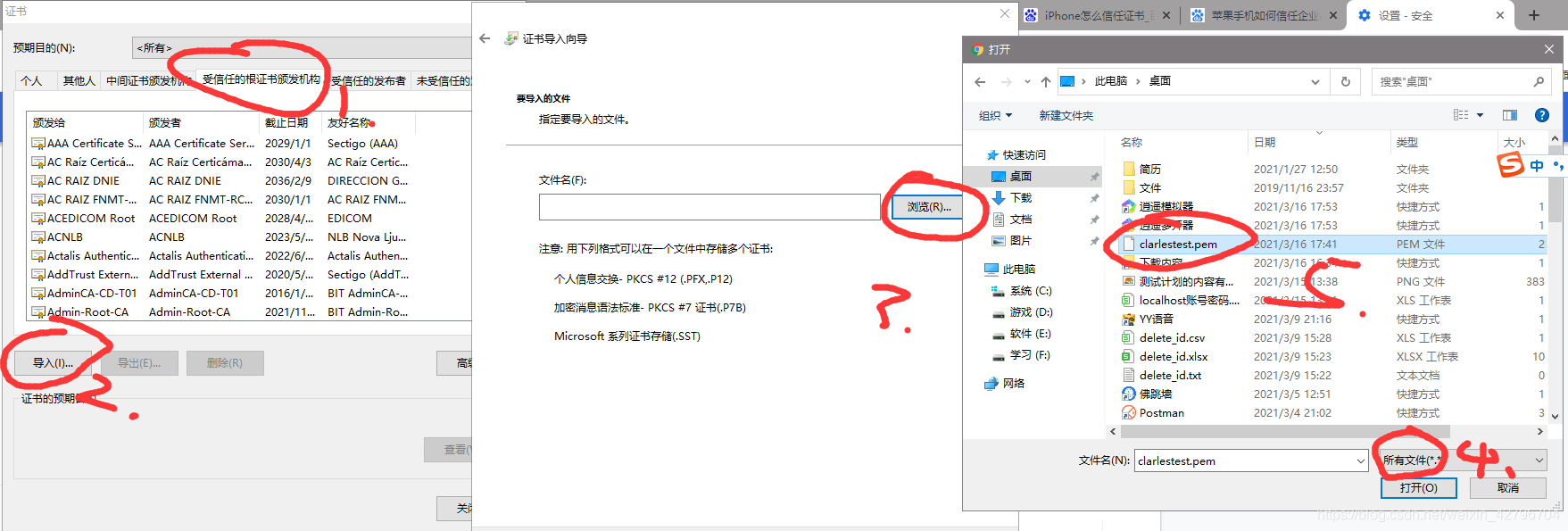Click the 文件名(F) input in wizard

709,207
